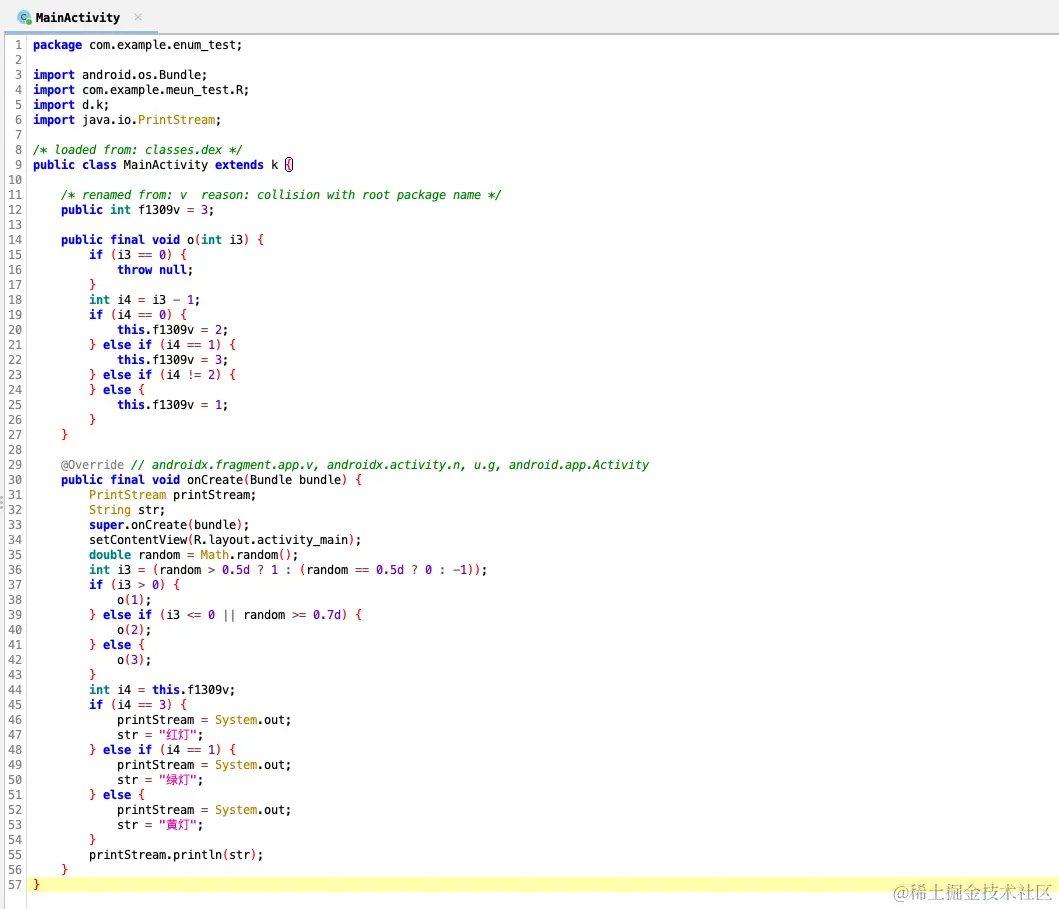Click 'int i4 = this.f1309v;' line
Screen dimensions: 1059x909
click(x=162, y=690)
